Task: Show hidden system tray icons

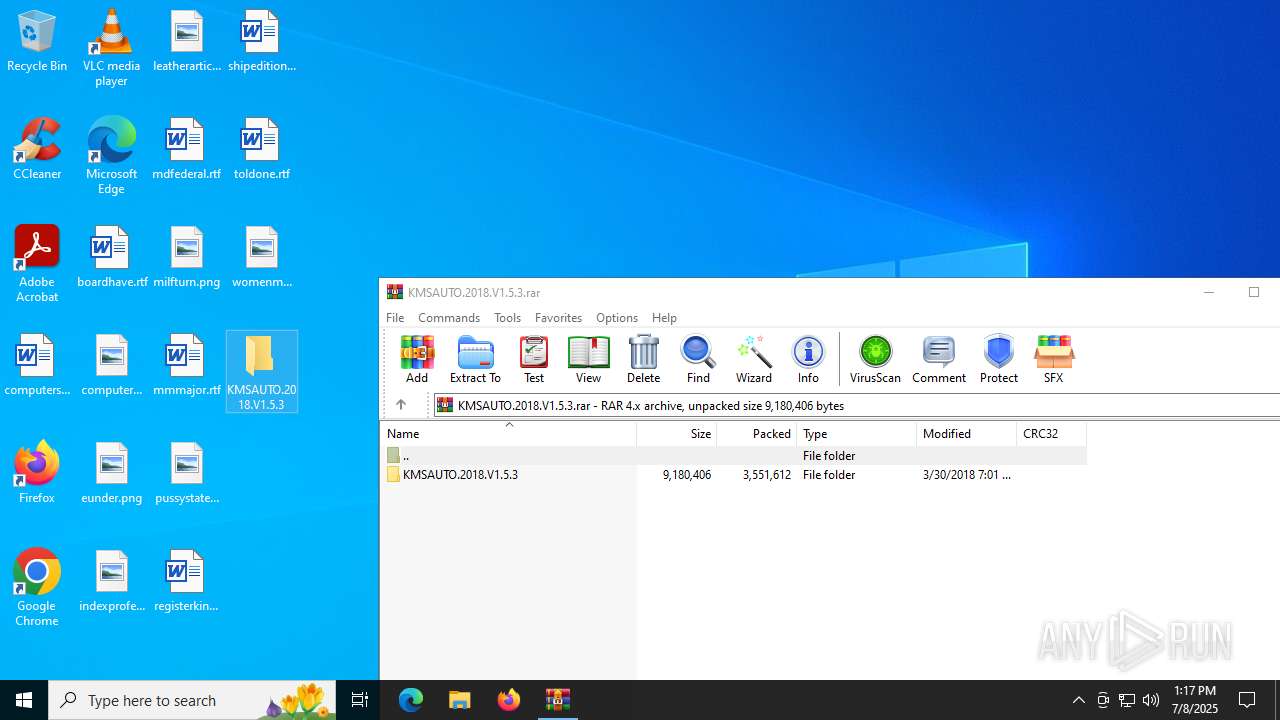Action: pyautogui.click(x=1078, y=700)
